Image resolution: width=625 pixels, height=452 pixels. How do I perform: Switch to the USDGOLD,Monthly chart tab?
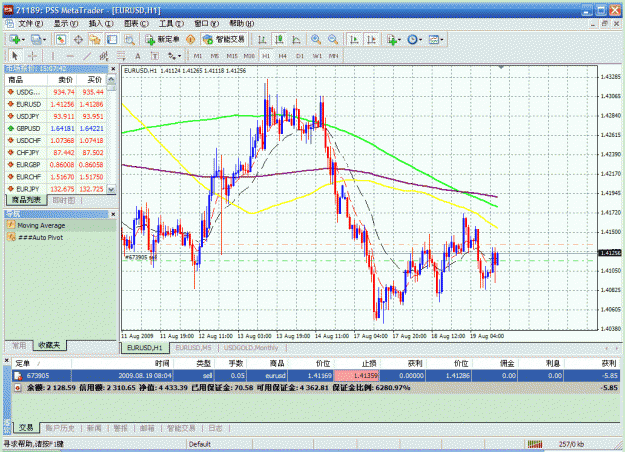(251, 348)
